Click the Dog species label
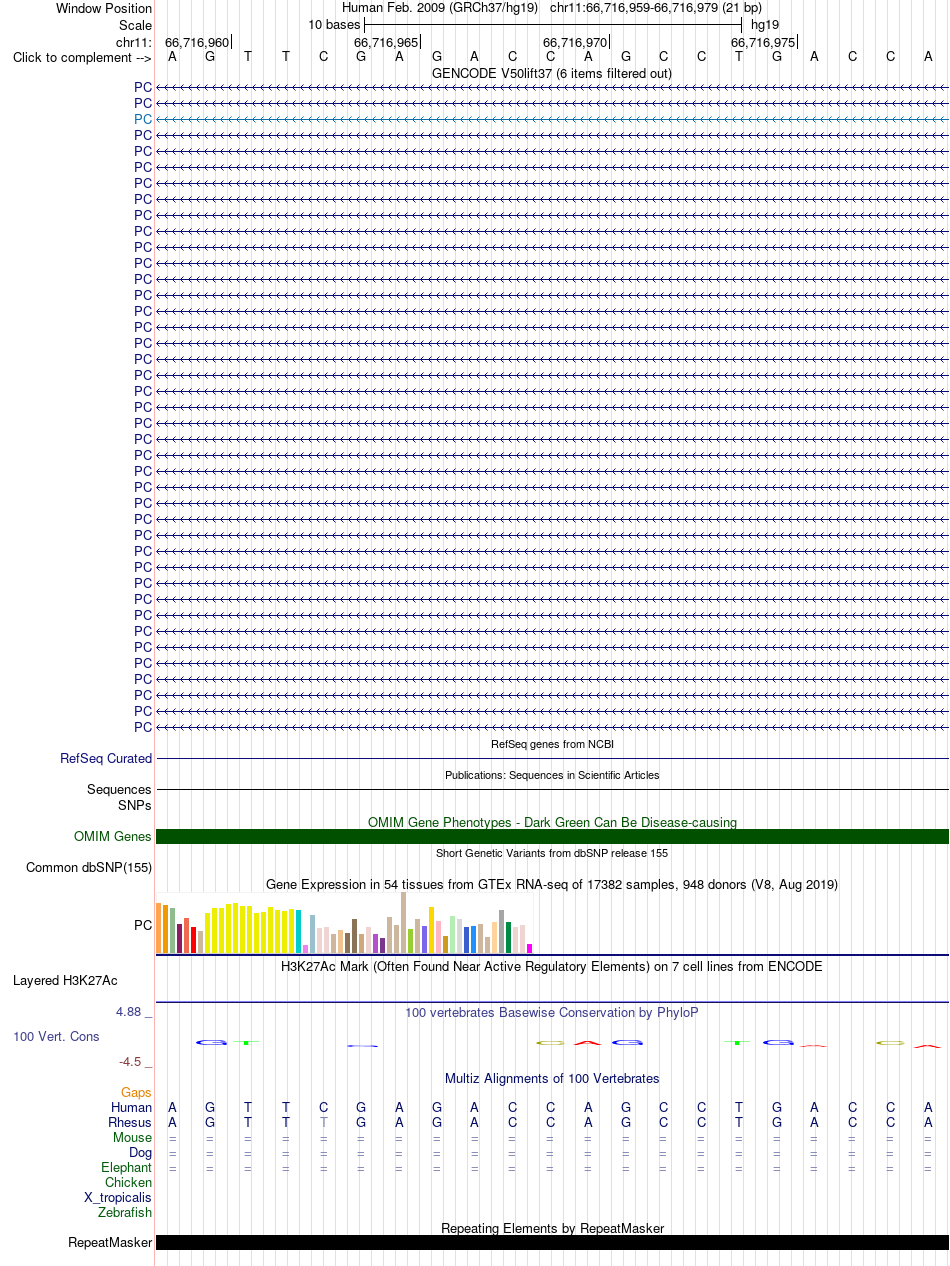 (x=139, y=1152)
